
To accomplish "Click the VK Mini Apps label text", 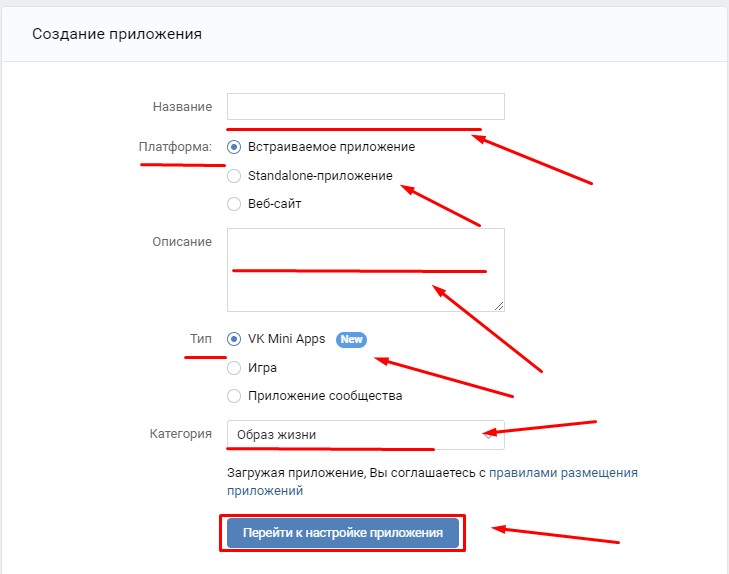I will (286, 339).
